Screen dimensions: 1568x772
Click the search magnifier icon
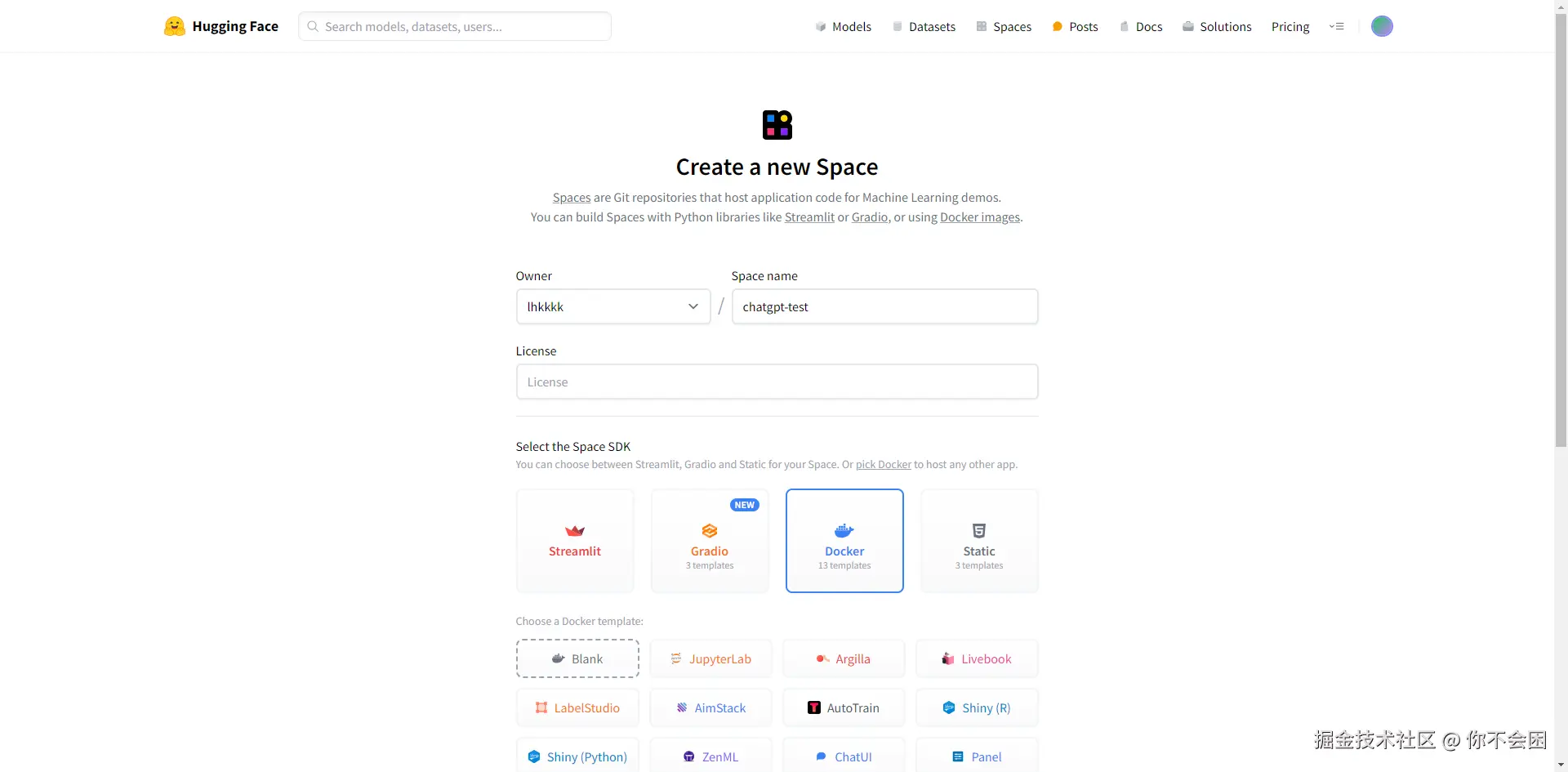point(313,26)
